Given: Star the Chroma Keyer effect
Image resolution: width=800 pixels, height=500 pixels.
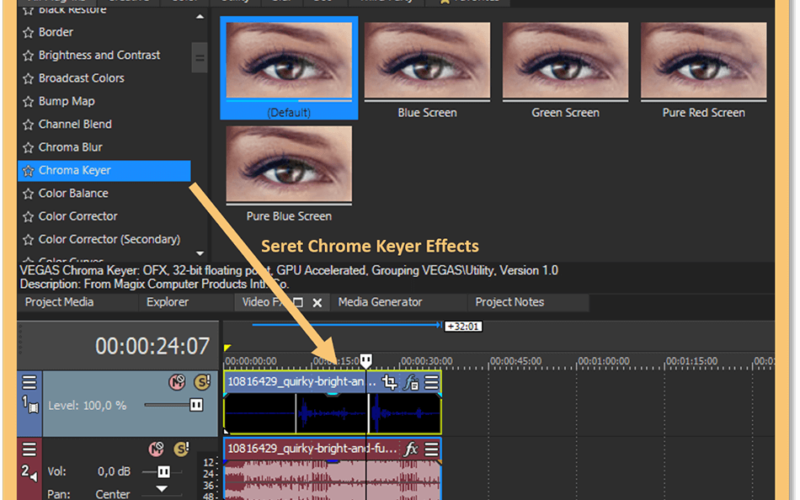Looking at the screenshot, I should point(28,171).
